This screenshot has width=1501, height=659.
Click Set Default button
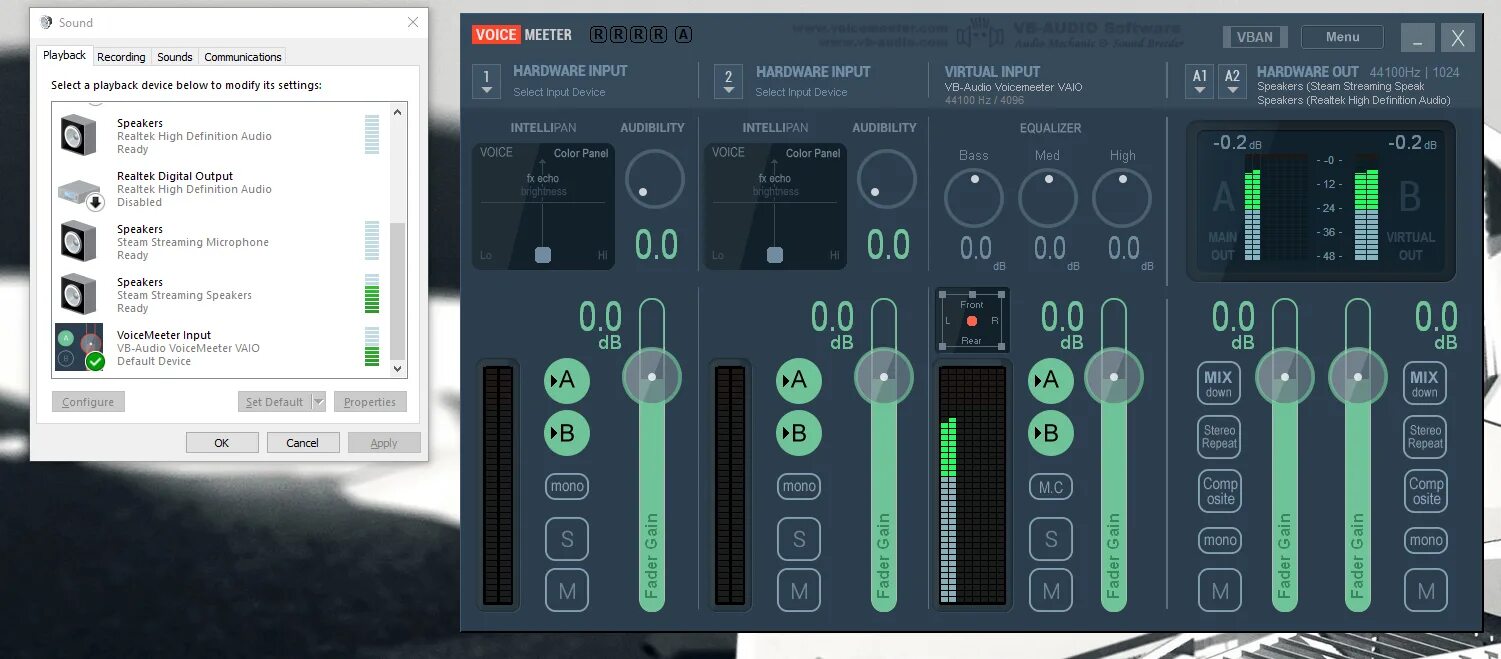point(275,402)
